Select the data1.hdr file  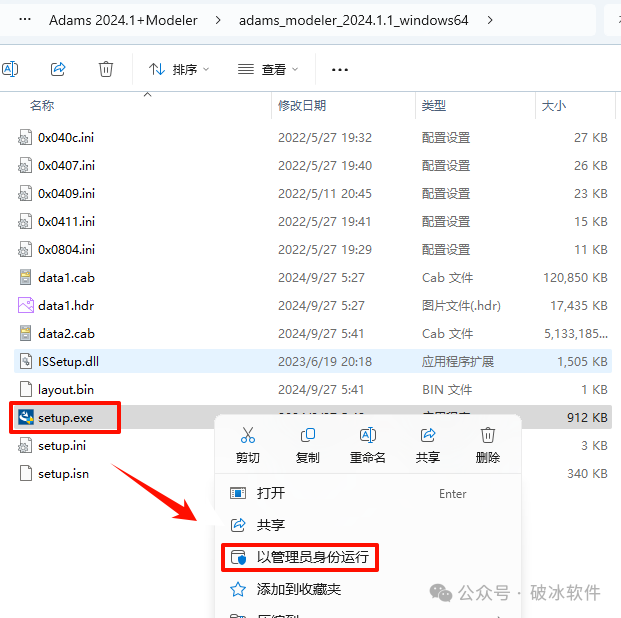click(x=313, y=306)
